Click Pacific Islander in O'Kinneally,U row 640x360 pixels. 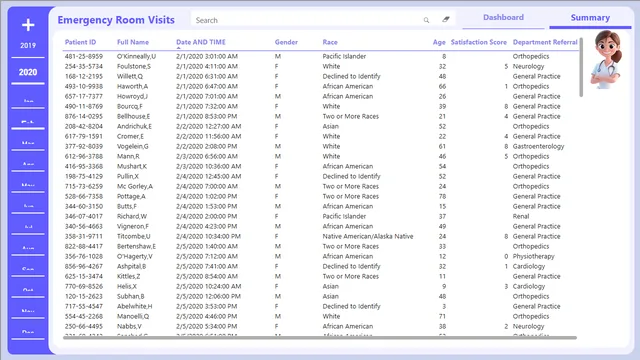tap(344, 56)
